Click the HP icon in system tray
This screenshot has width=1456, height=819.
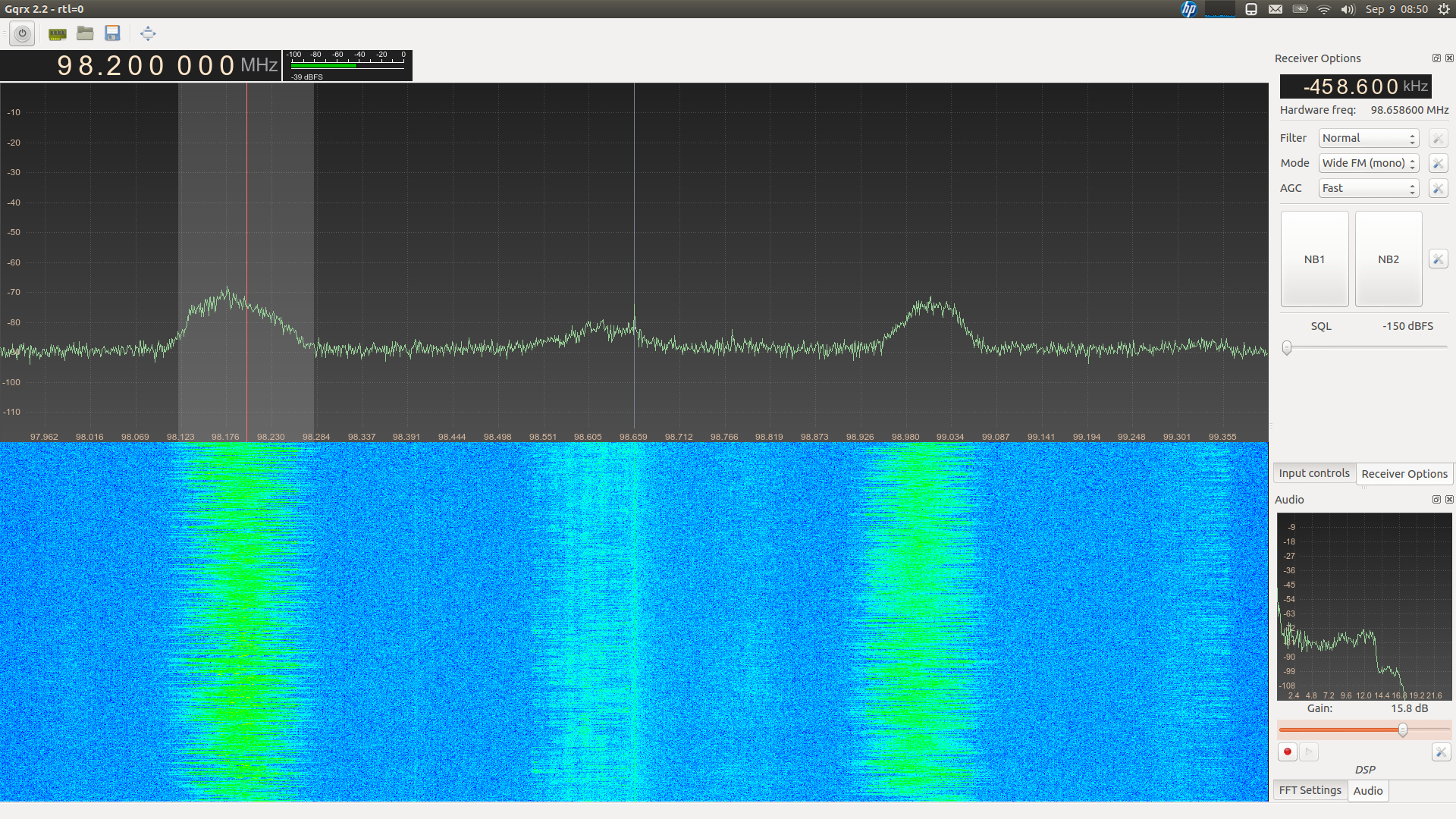(1188, 9)
